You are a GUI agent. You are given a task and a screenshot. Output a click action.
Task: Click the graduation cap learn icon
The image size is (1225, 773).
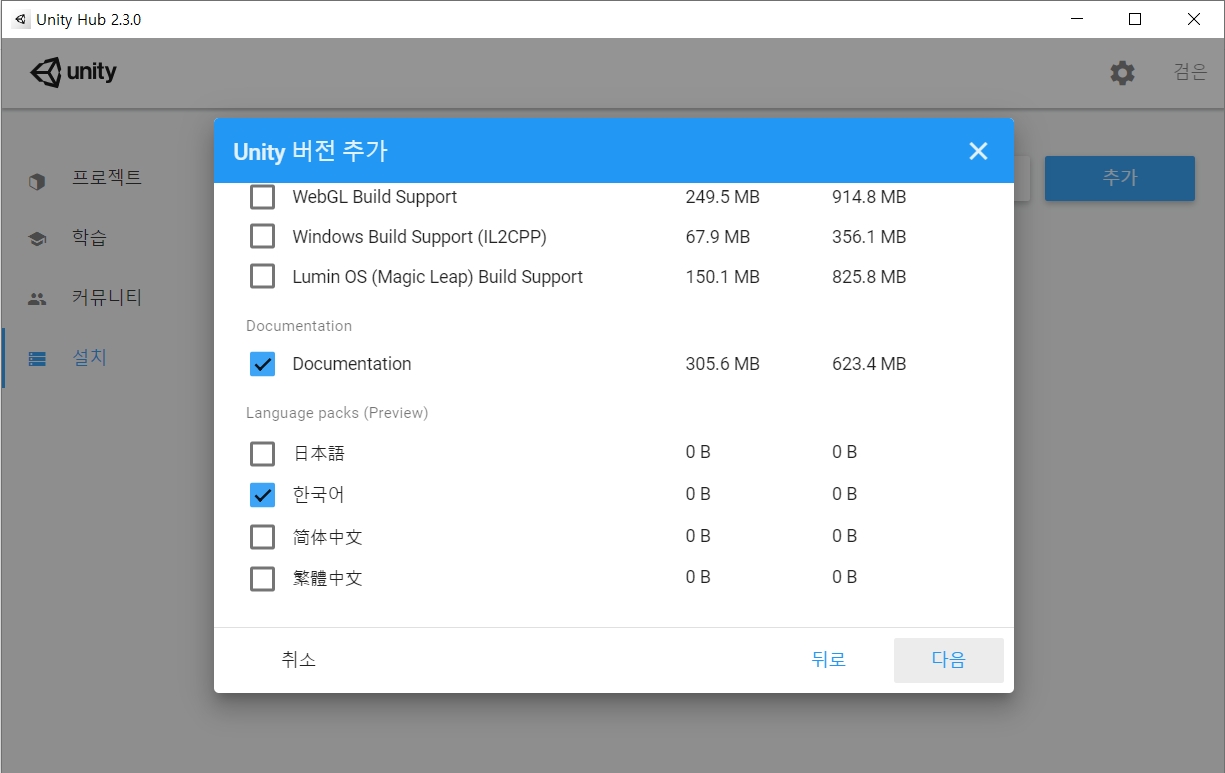click(x=37, y=239)
